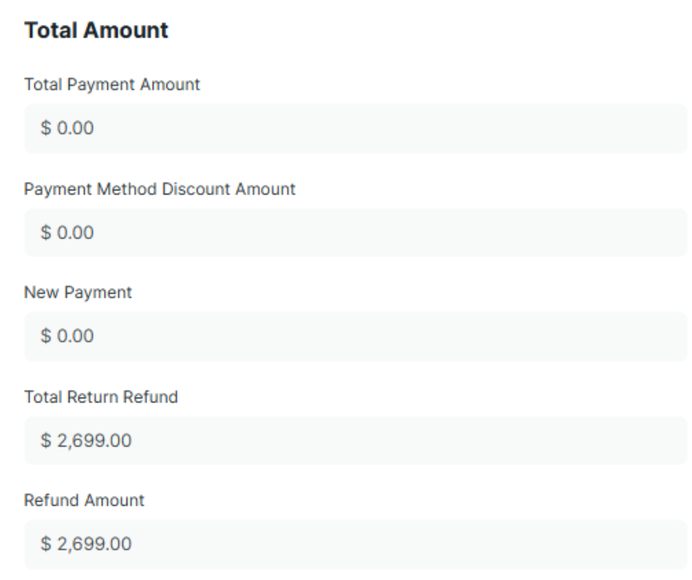Screen dimensions: 692x580
Task: Click dollar sign in Payment Method Discount field
Action: 46,233
